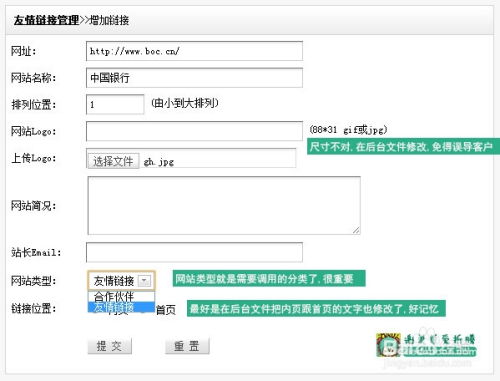
Task: Click the 网站Logo input field
Action: pyautogui.click(x=194, y=131)
